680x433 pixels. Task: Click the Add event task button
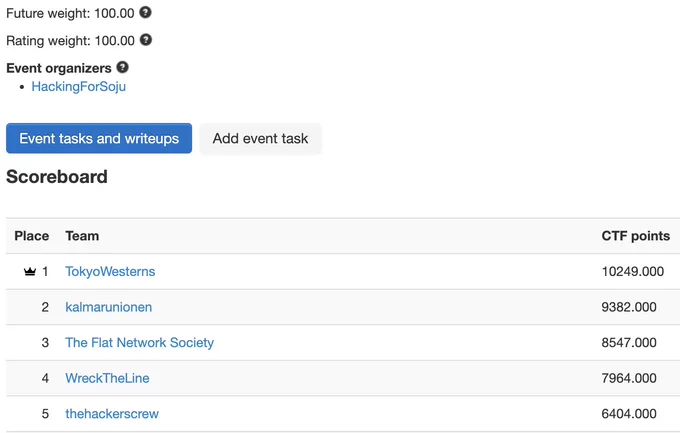pos(260,138)
